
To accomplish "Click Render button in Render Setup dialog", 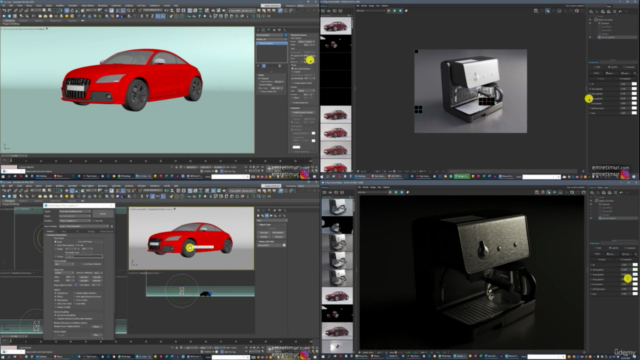I will [103, 214].
